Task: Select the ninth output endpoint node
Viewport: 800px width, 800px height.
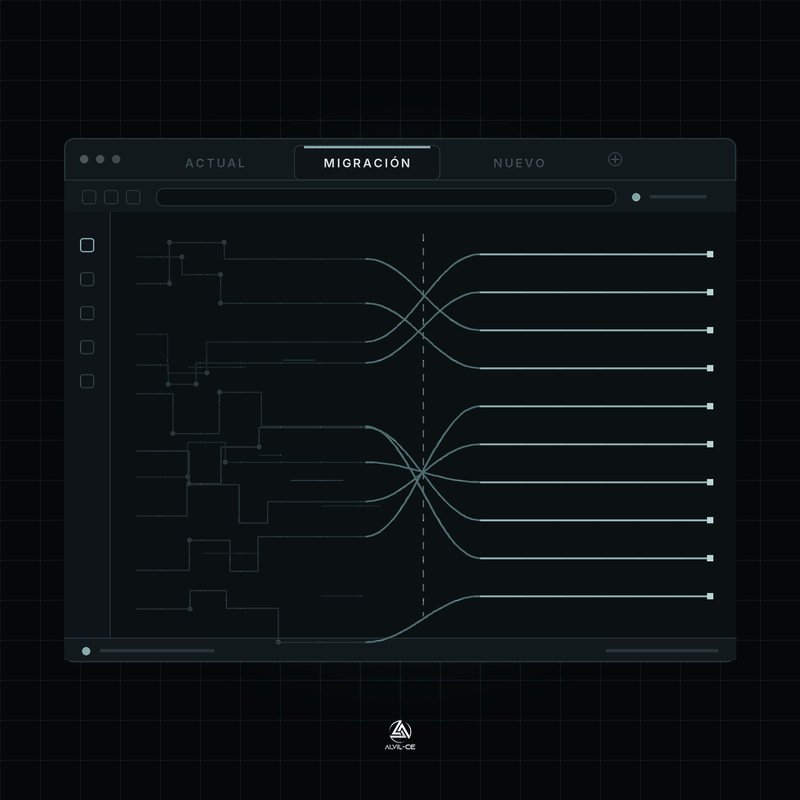Action: (710, 558)
